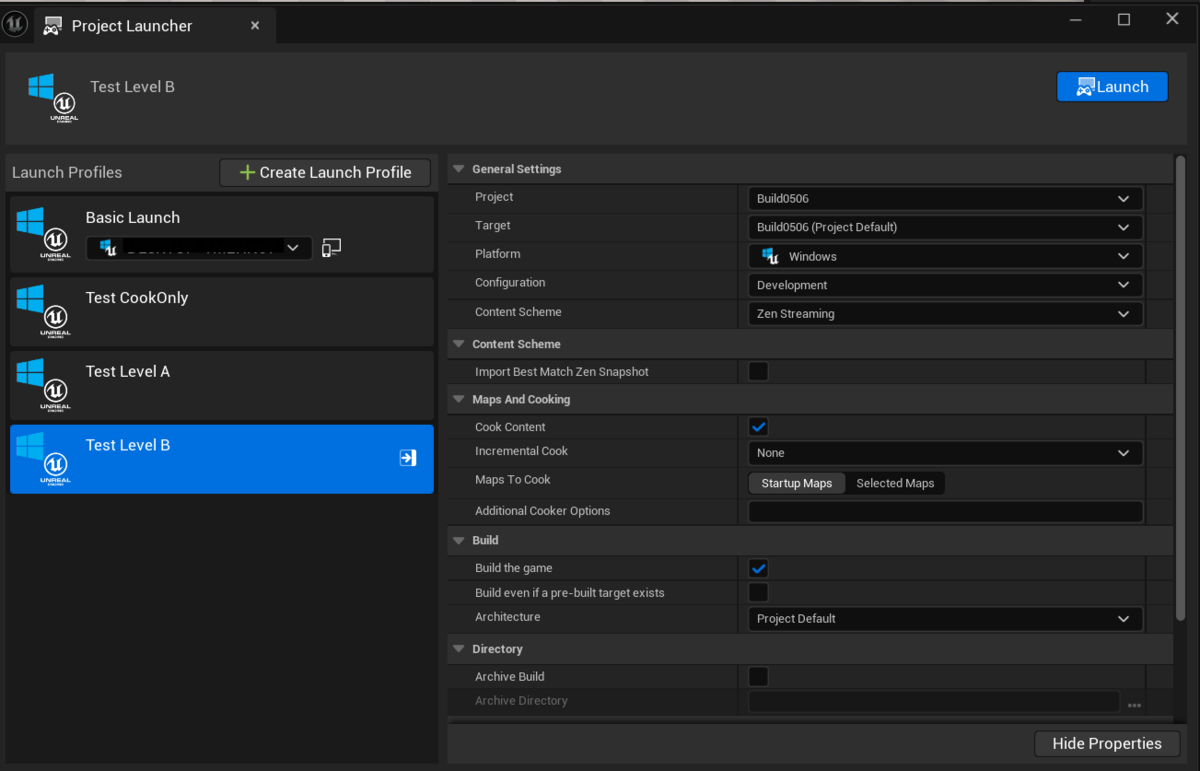Image resolution: width=1200 pixels, height=771 pixels.
Task: Open the Basic Launch device dropdown
Action: tap(199, 247)
